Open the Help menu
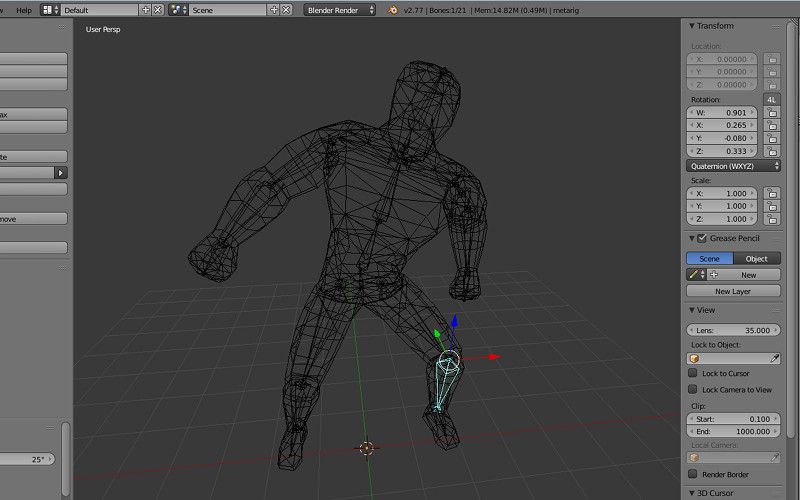The image size is (800, 500). click(x=24, y=9)
